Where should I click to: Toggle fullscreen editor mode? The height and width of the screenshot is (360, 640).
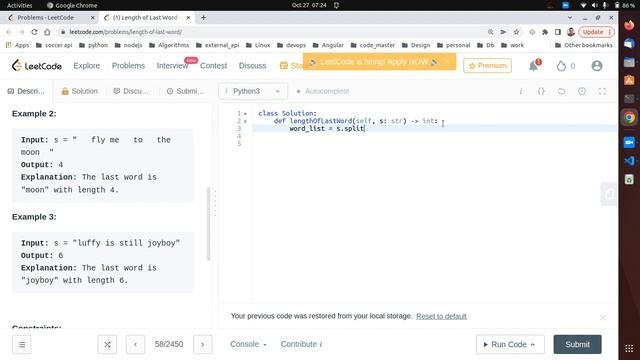coord(602,91)
